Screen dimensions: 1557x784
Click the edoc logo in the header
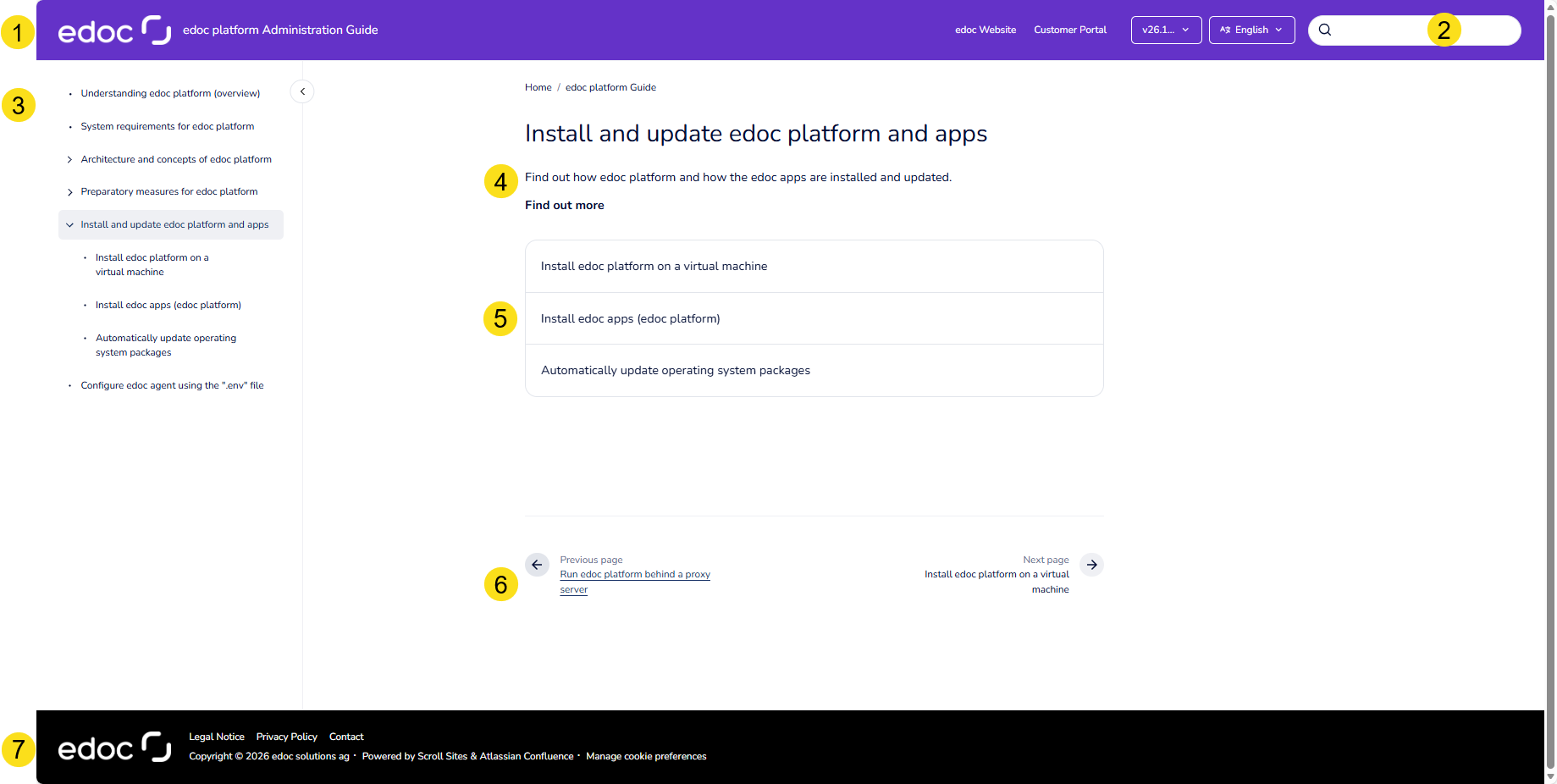pos(114,30)
